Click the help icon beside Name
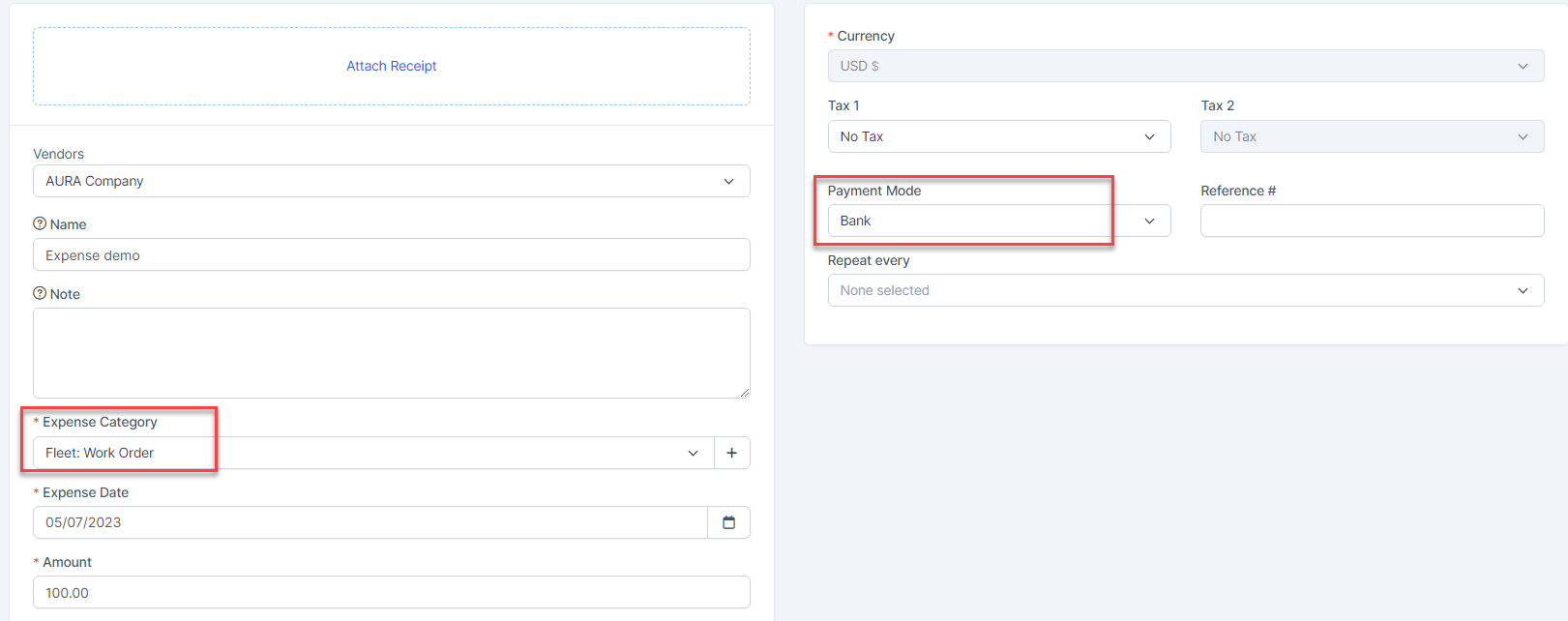Viewport: 1568px width, 621px height. pos(40,223)
